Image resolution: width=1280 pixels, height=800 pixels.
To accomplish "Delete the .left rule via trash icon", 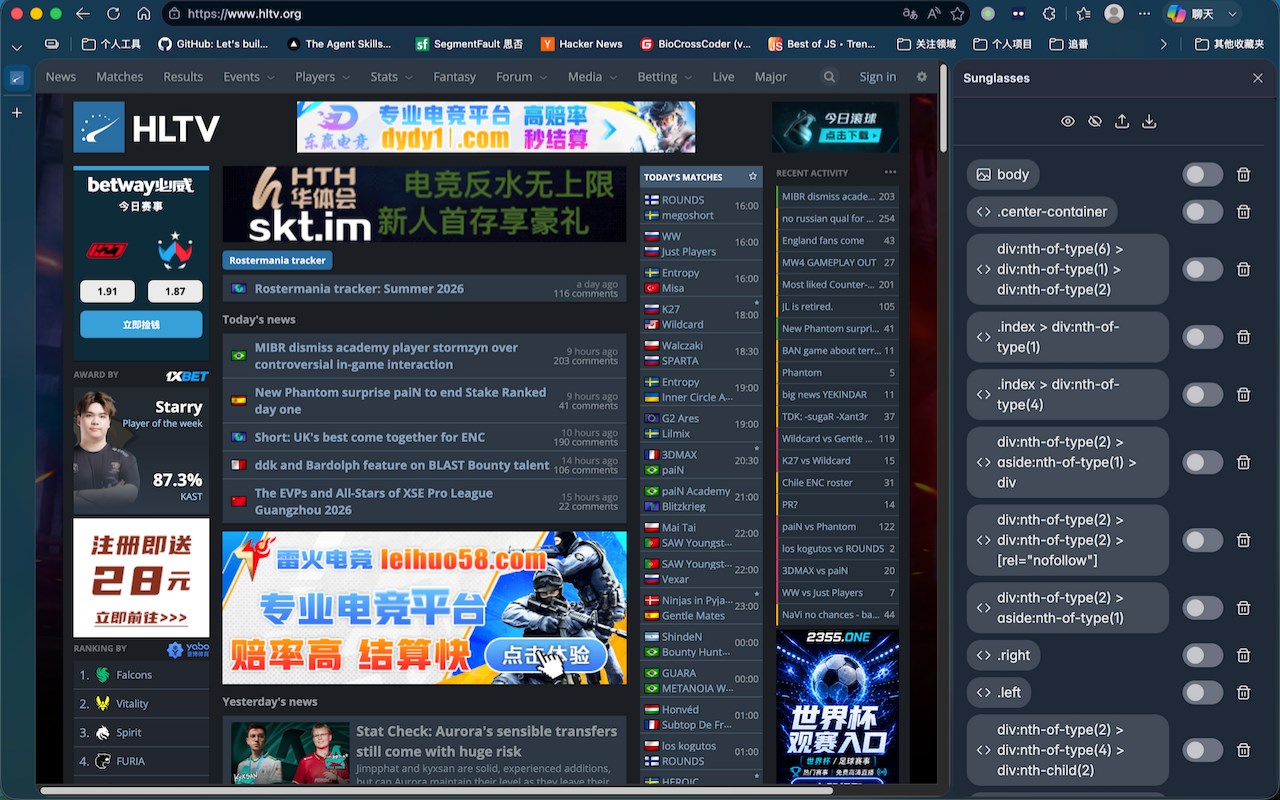I will pos(1244,693).
